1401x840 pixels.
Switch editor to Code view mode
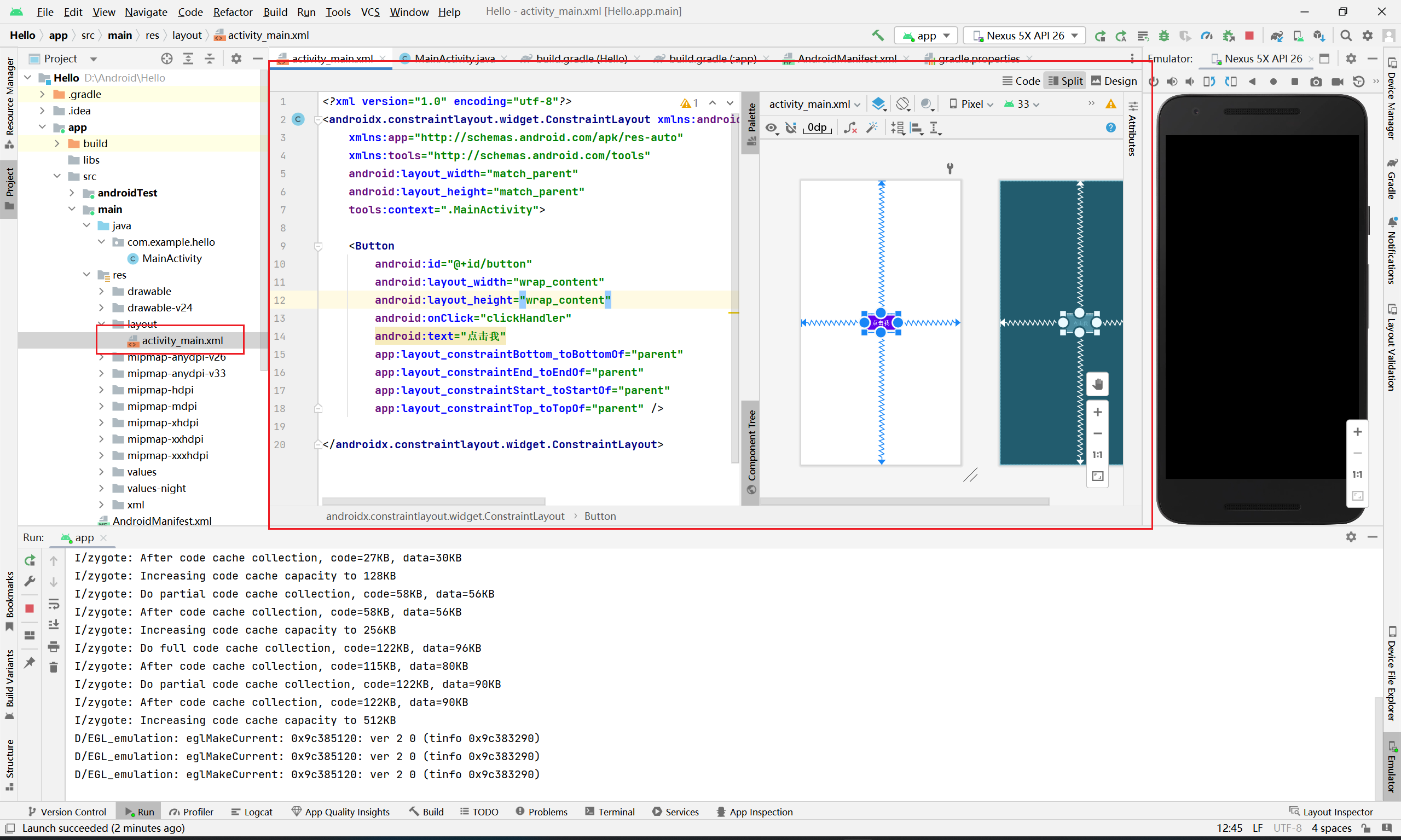[1021, 81]
